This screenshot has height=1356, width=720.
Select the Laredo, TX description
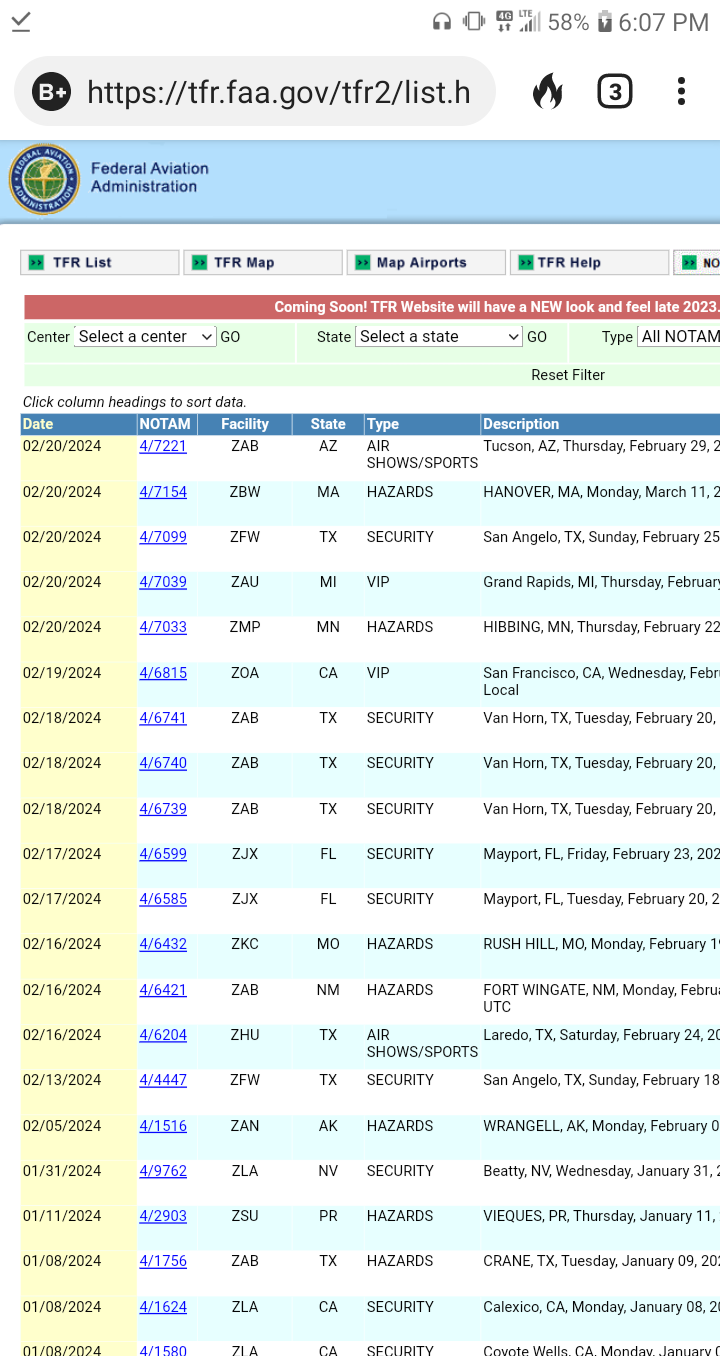[601, 1035]
